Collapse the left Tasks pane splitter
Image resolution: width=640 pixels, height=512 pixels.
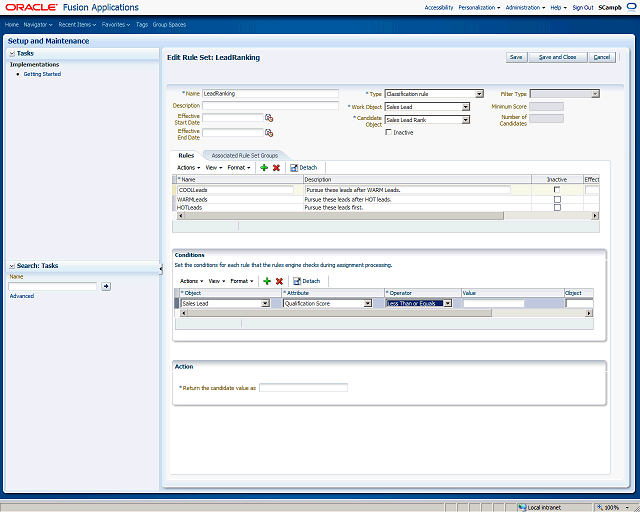[x=160, y=269]
